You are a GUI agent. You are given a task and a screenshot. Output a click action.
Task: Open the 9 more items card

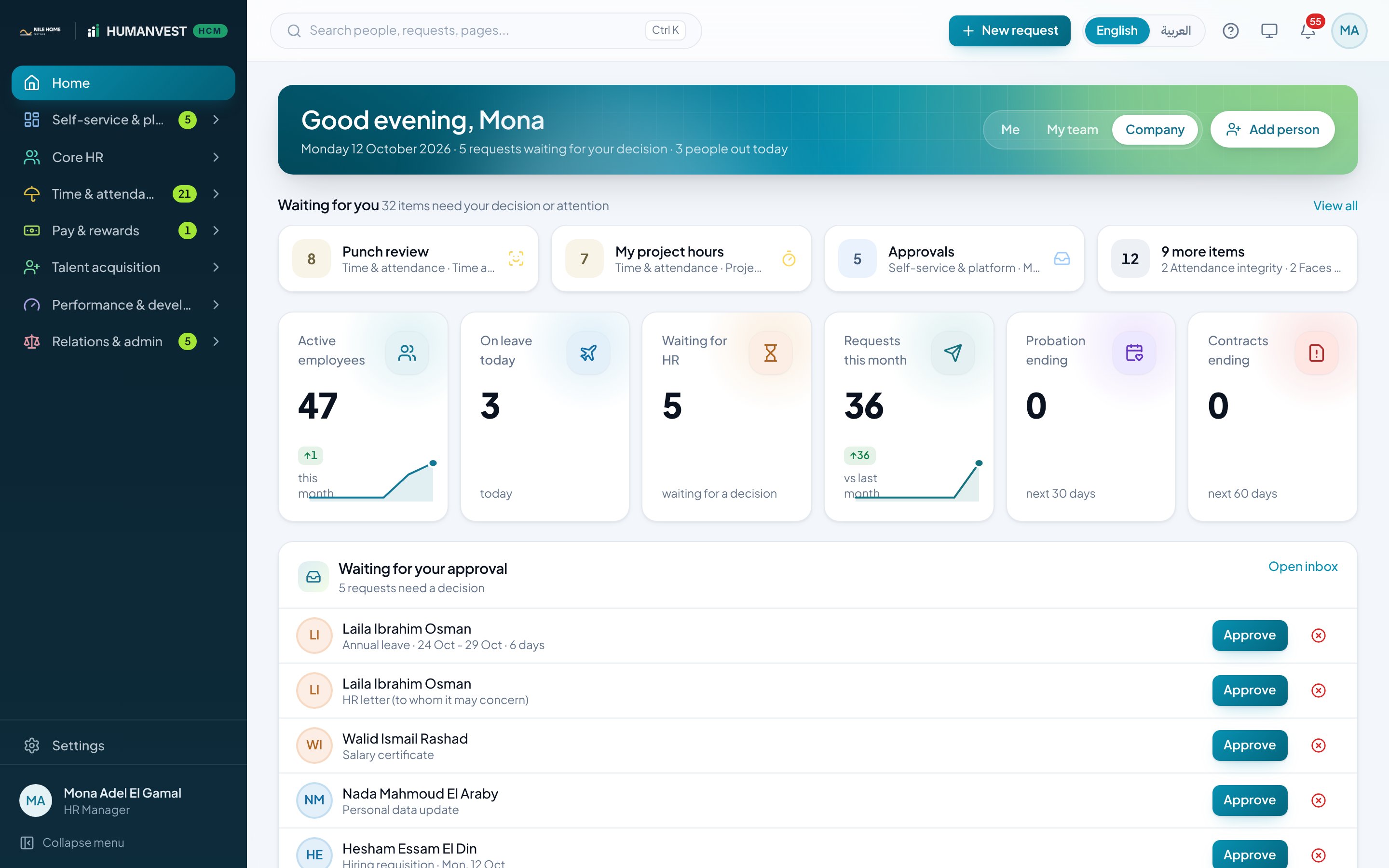click(x=1227, y=259)
